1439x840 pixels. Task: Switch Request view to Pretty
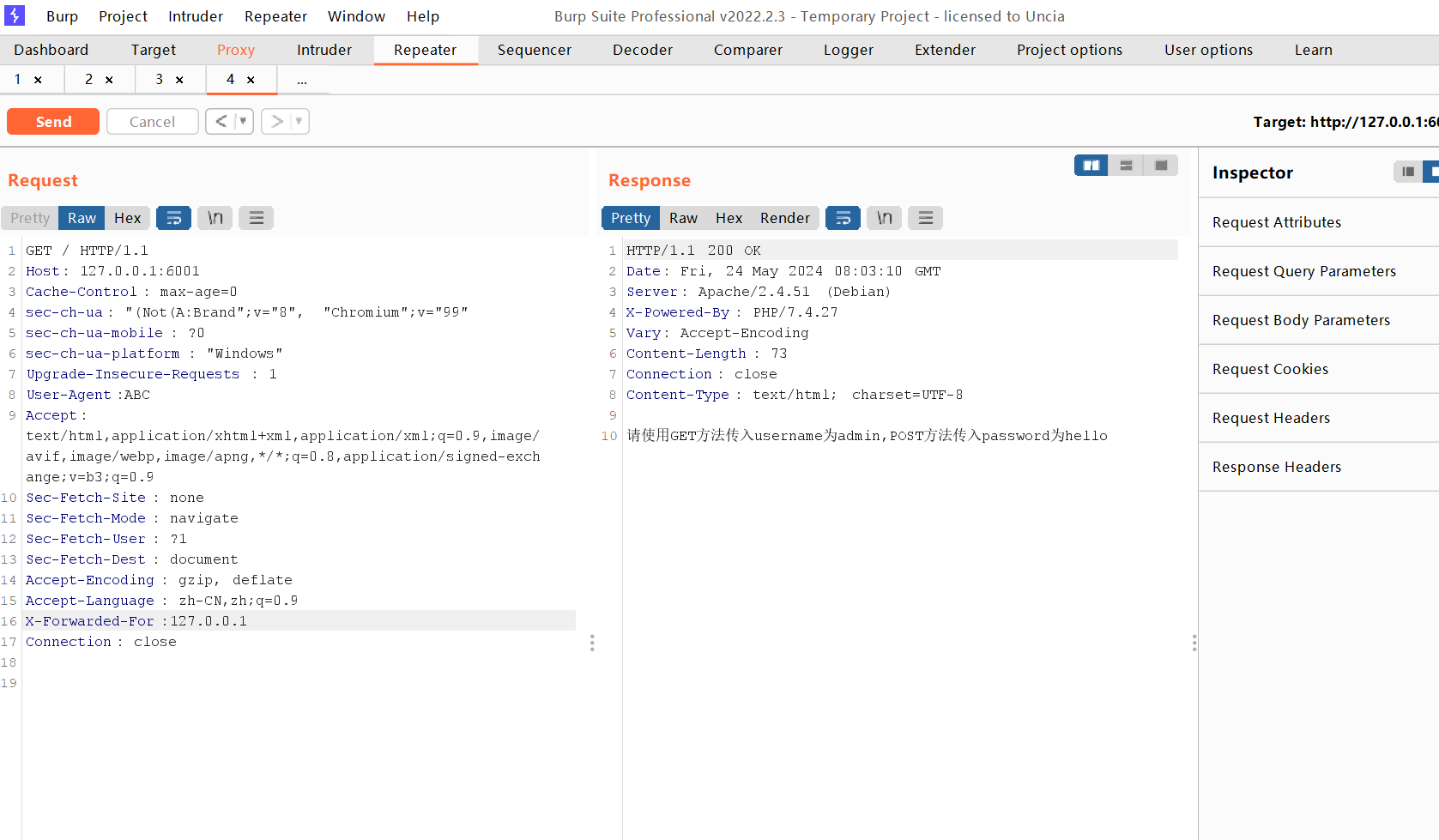click(x=30, y=218)
